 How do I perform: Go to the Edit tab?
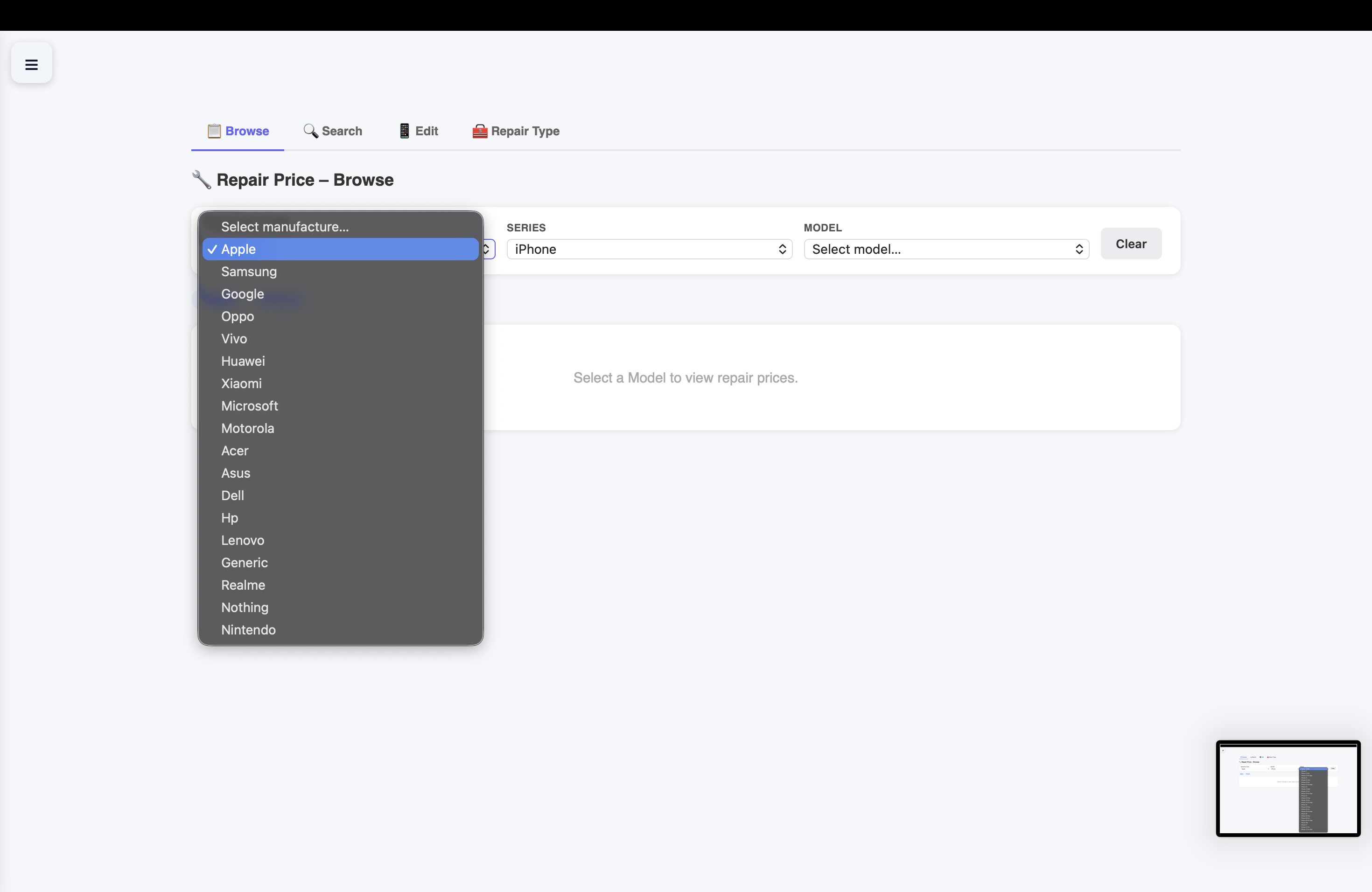point(419,132)
